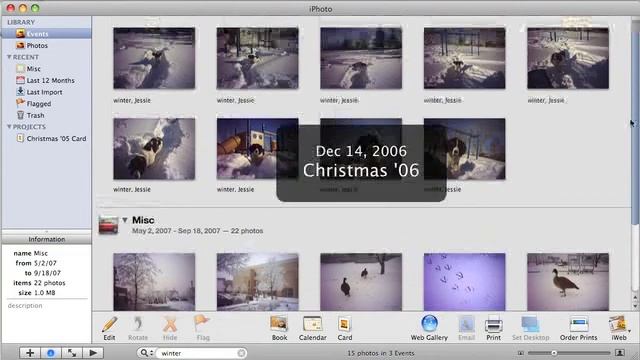Select the two geese thumbnail
Screen dimensions: 640x360
pos(361,282)
